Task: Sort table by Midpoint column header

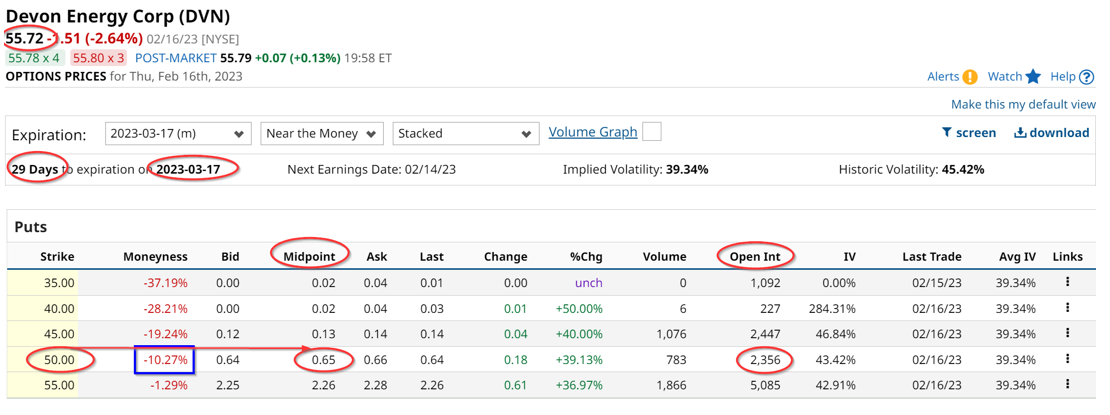Action: click(x=309, y=257)
